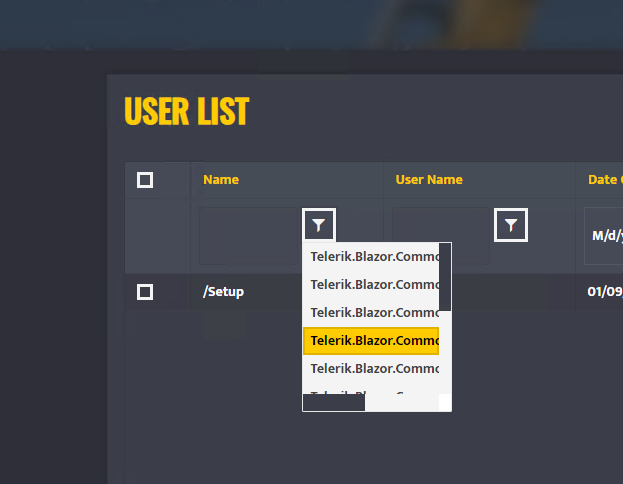Click the horizontal scrollbar in the filter dropdown
Screen dimensions: 623x484
point(334,403)
